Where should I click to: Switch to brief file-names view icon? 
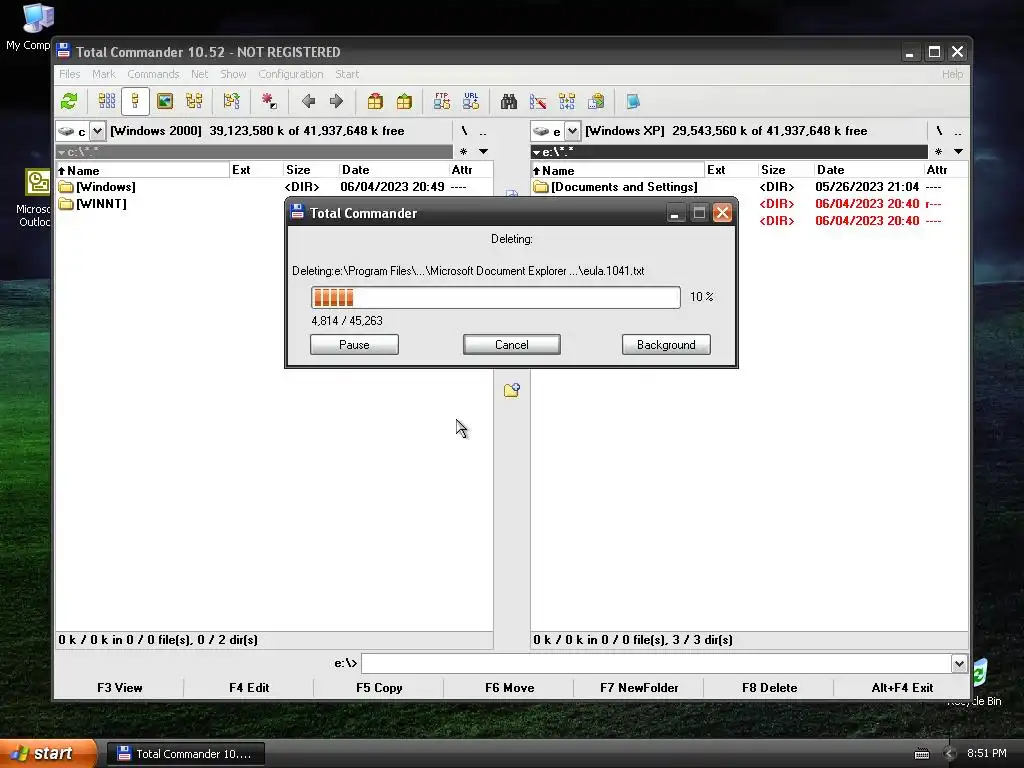tap(106, 101)
